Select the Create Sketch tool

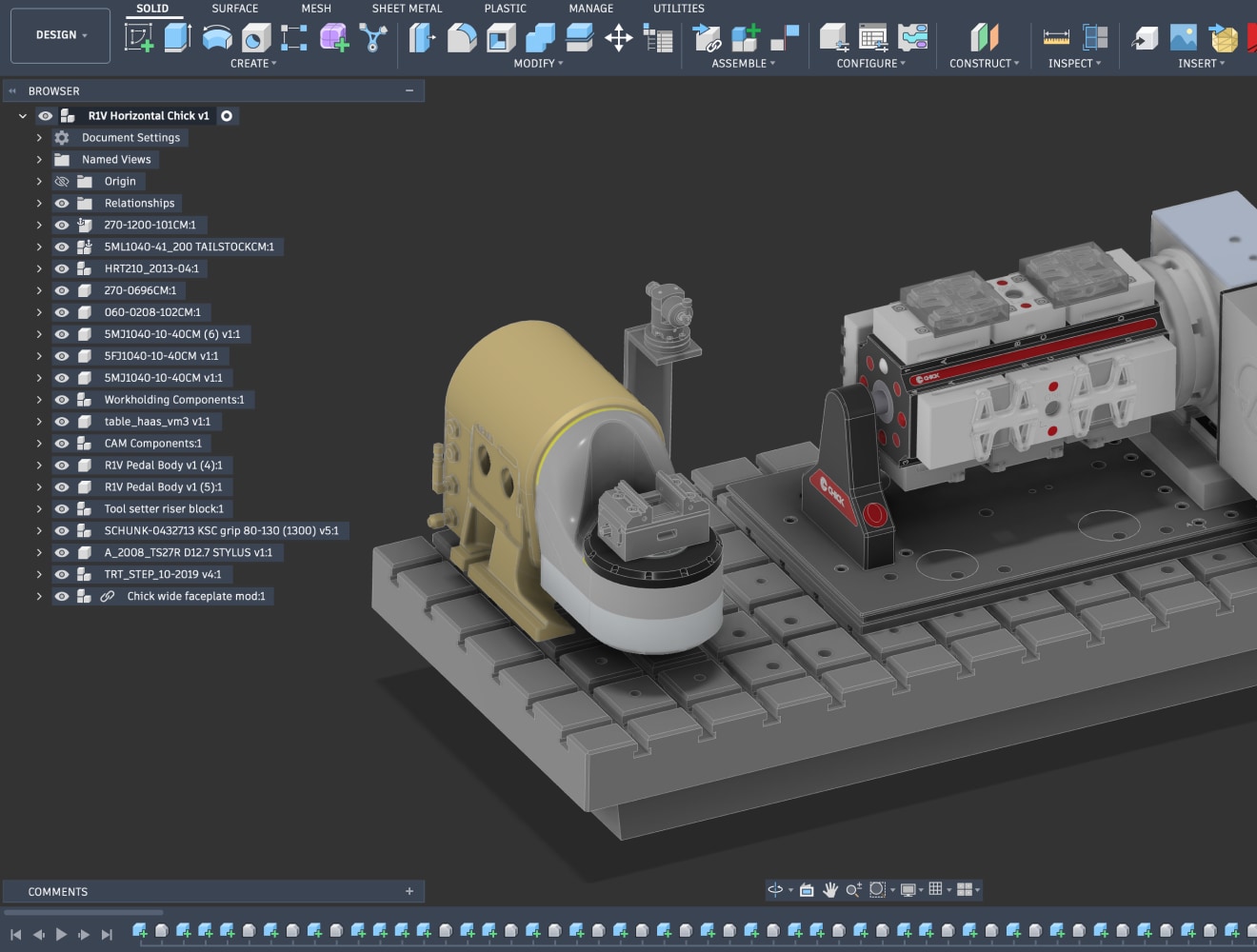click(139, 37)
